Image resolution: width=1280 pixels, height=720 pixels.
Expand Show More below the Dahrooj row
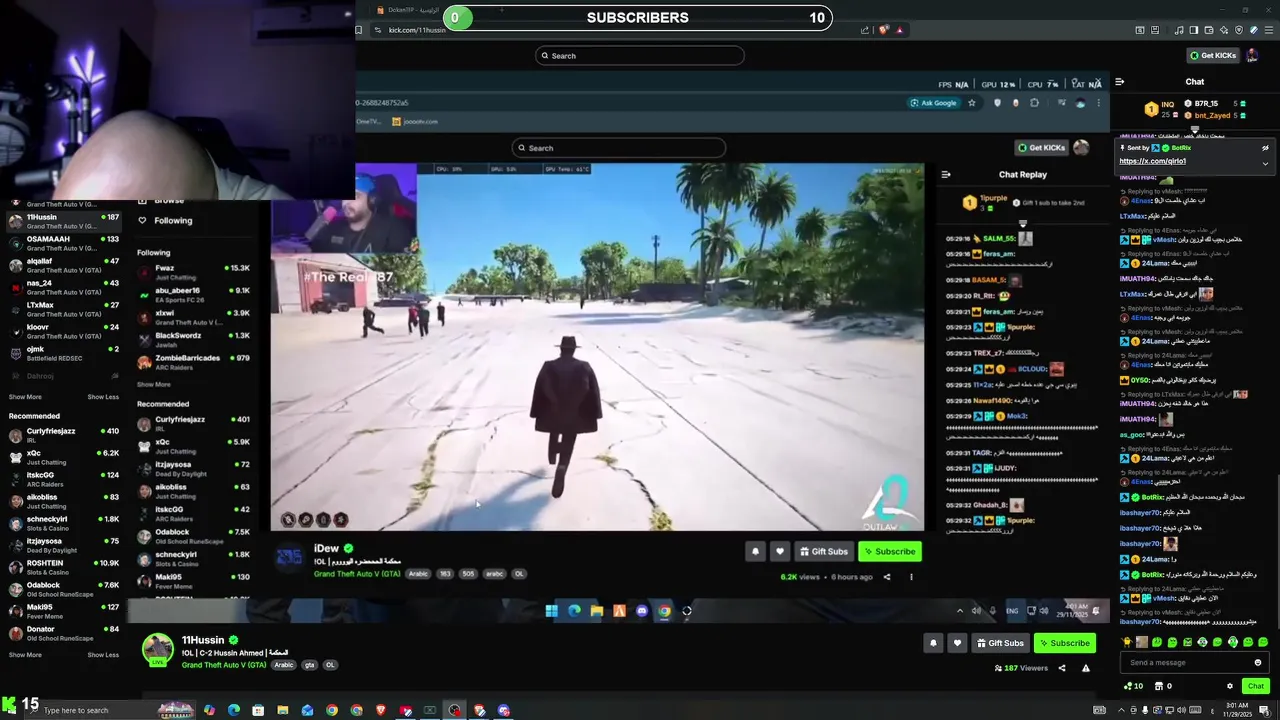click(x=25, y=397)
